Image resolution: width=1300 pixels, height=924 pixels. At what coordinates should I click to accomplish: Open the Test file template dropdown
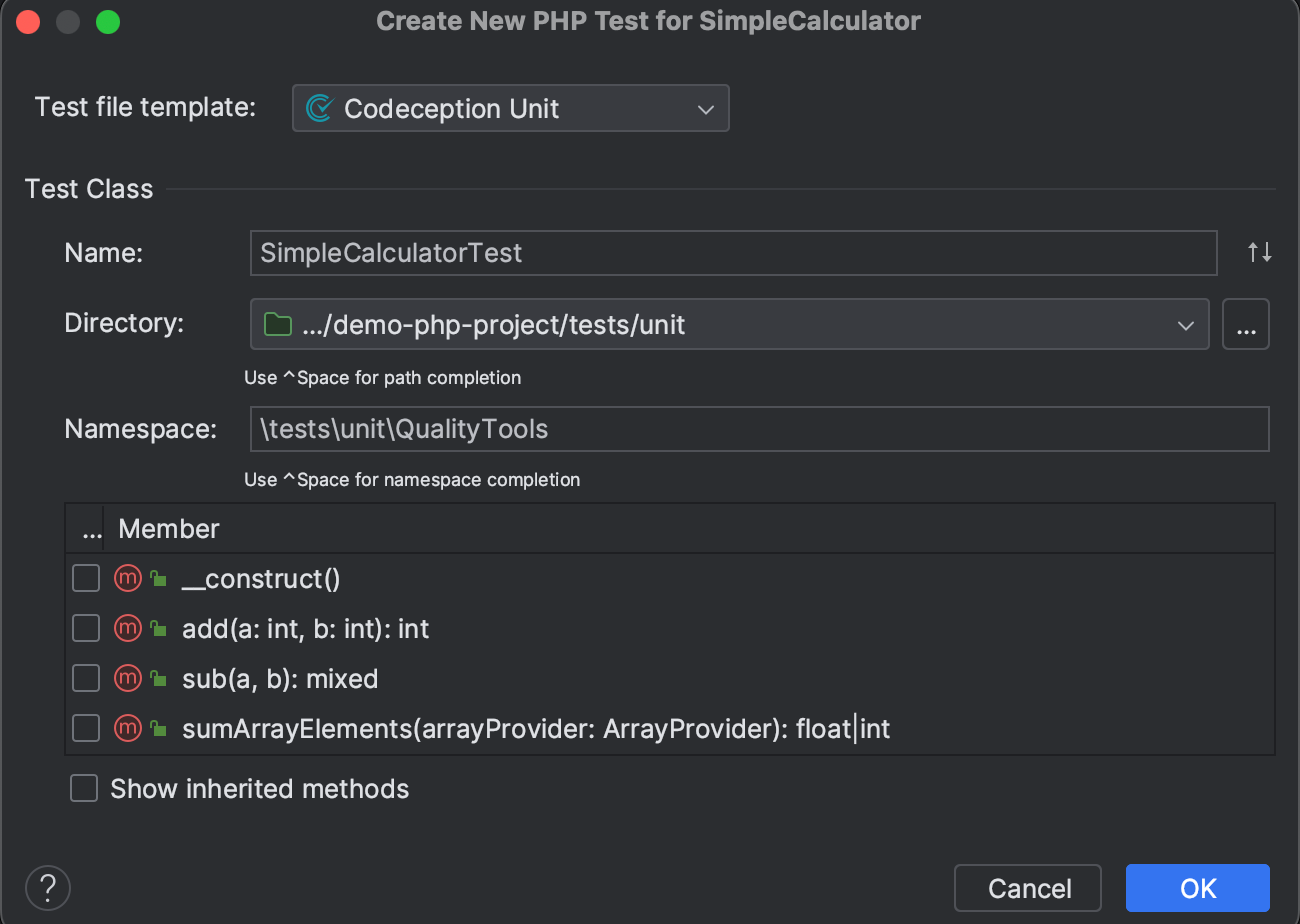pyautogui.click(x=706, y=107)
